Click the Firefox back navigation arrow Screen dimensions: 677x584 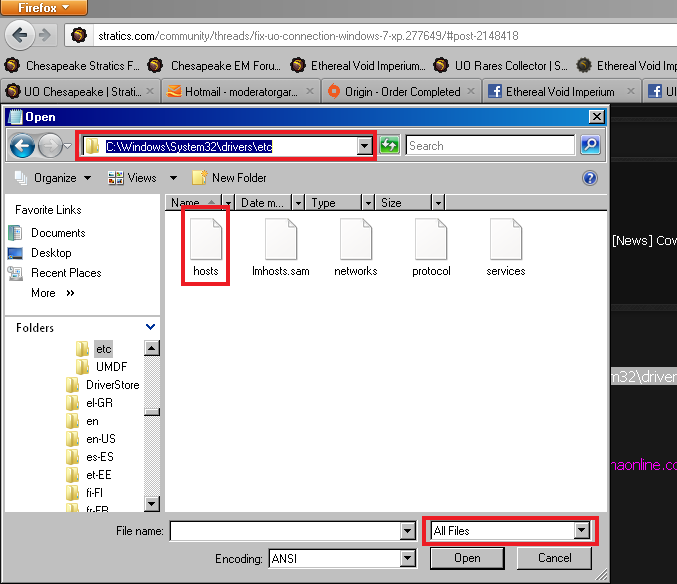[x=19, y=35]
